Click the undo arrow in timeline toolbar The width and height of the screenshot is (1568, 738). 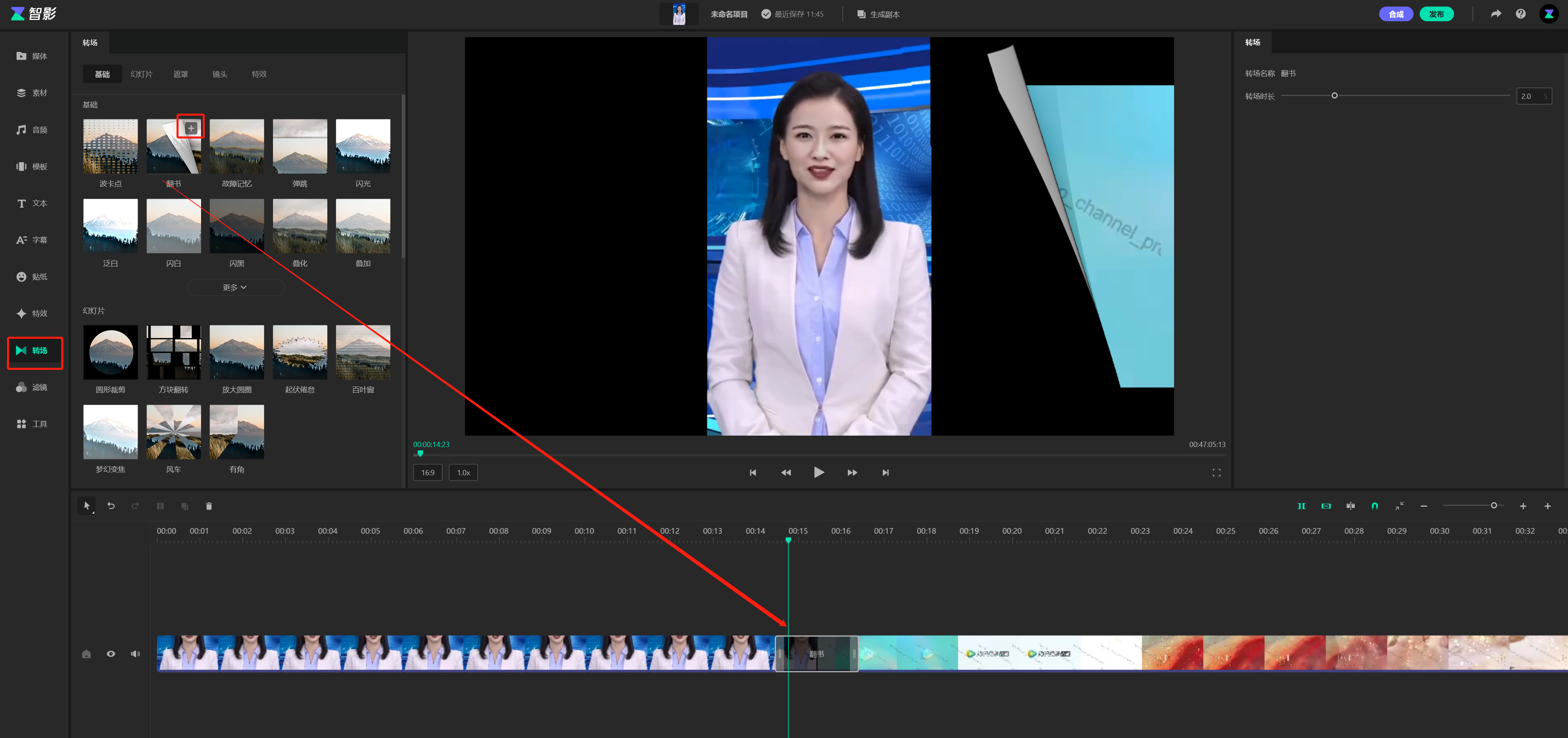(111, 506)
